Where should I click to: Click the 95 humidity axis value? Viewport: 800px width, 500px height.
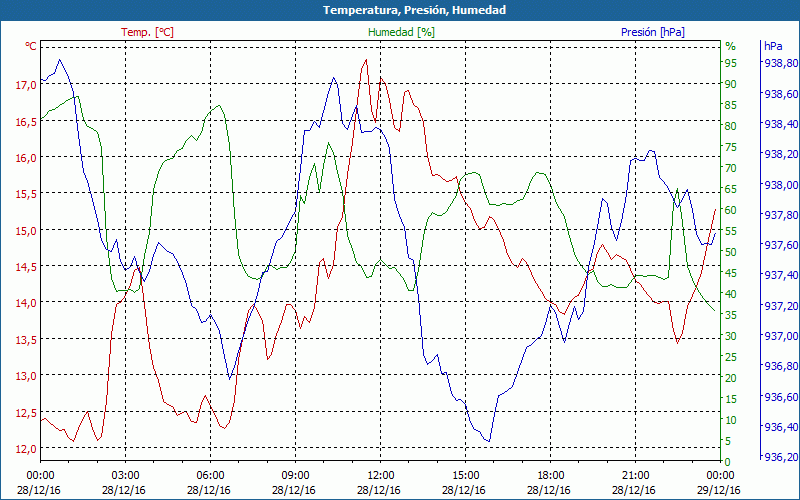(731, 63)
